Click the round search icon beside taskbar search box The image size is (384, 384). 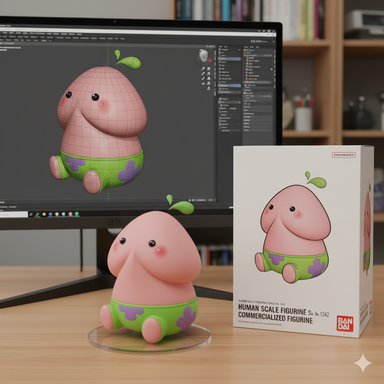[x=31, y=214]
